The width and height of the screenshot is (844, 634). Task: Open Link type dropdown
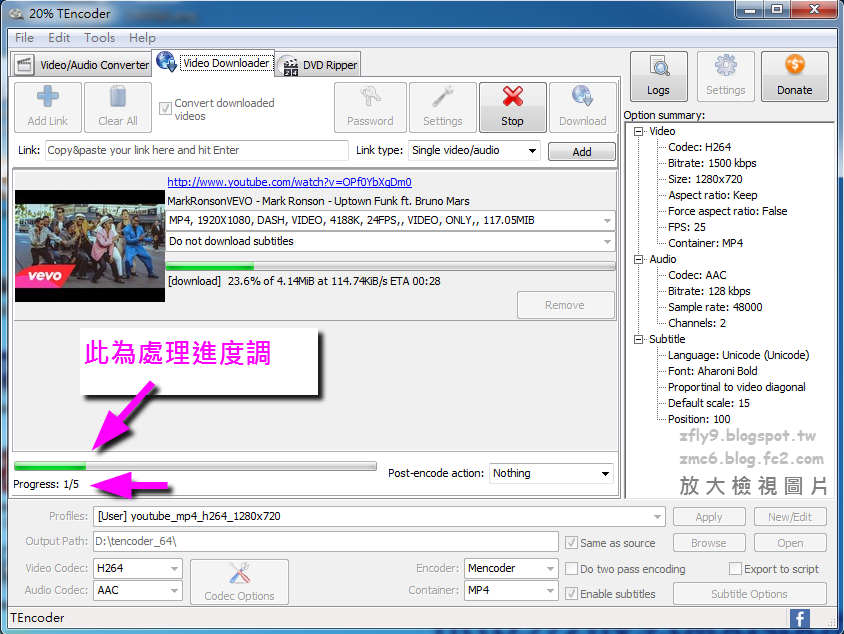(474, 151)
